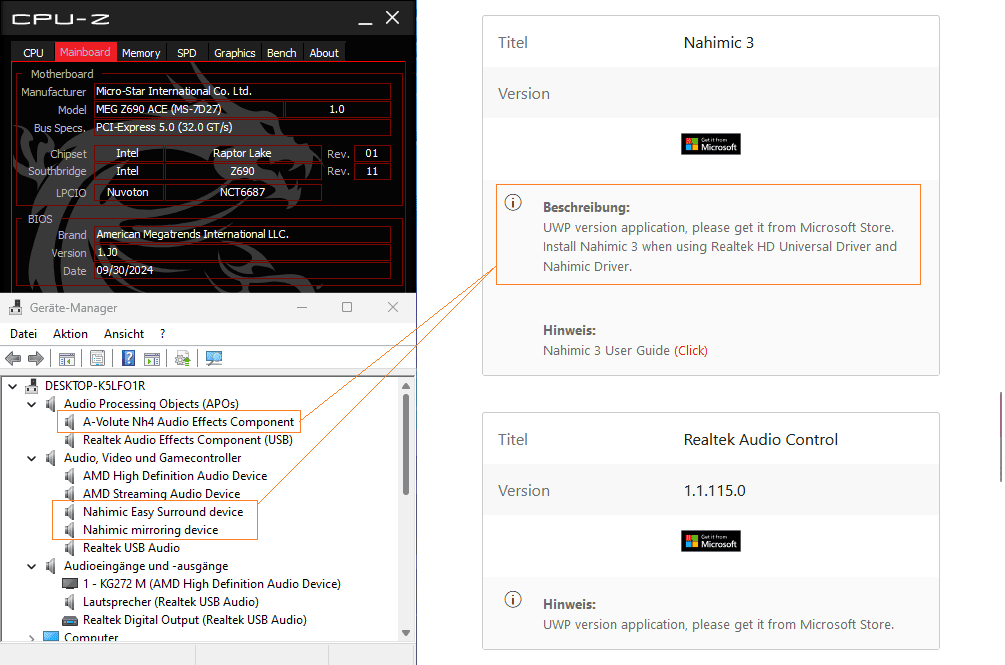Click the Nahimic 3 title text

pos(718,42)
